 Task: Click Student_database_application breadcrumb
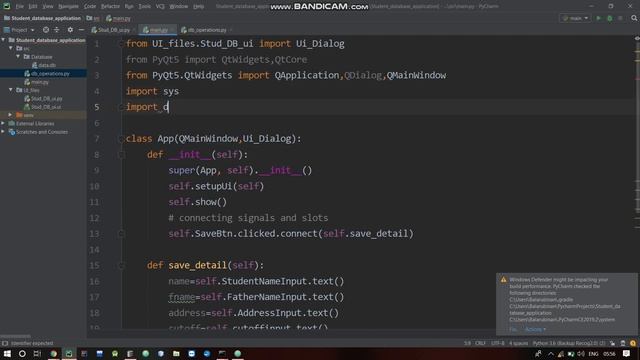42,18
